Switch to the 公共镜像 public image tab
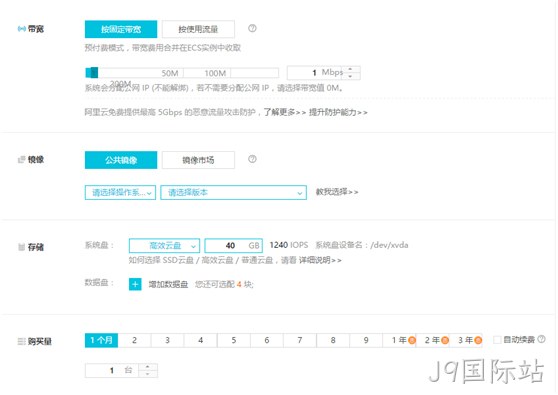This screenshot has height=395, width=558. point(121,160)
